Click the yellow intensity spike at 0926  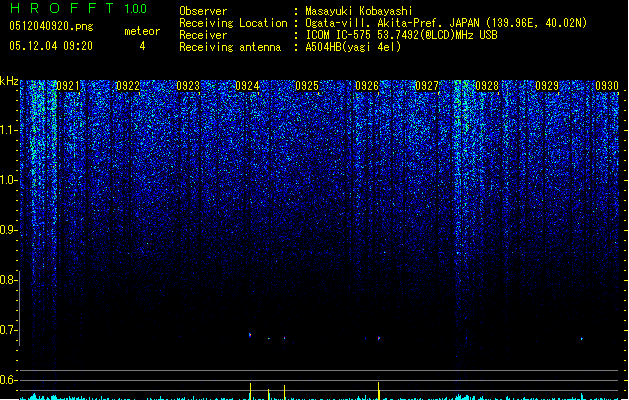pos(378,391)
